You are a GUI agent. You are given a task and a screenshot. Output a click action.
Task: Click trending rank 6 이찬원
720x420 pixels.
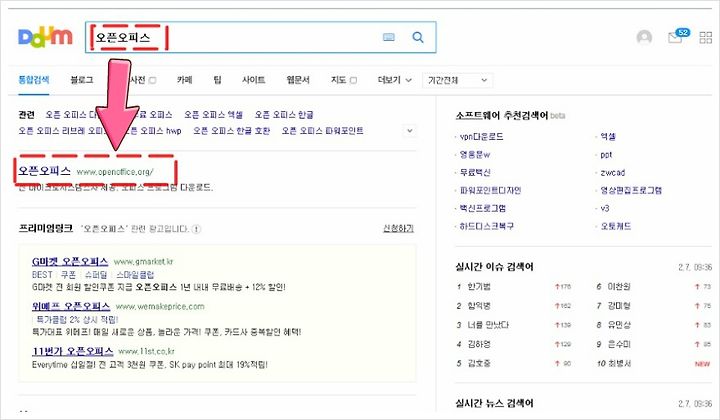tap(619, 286)
